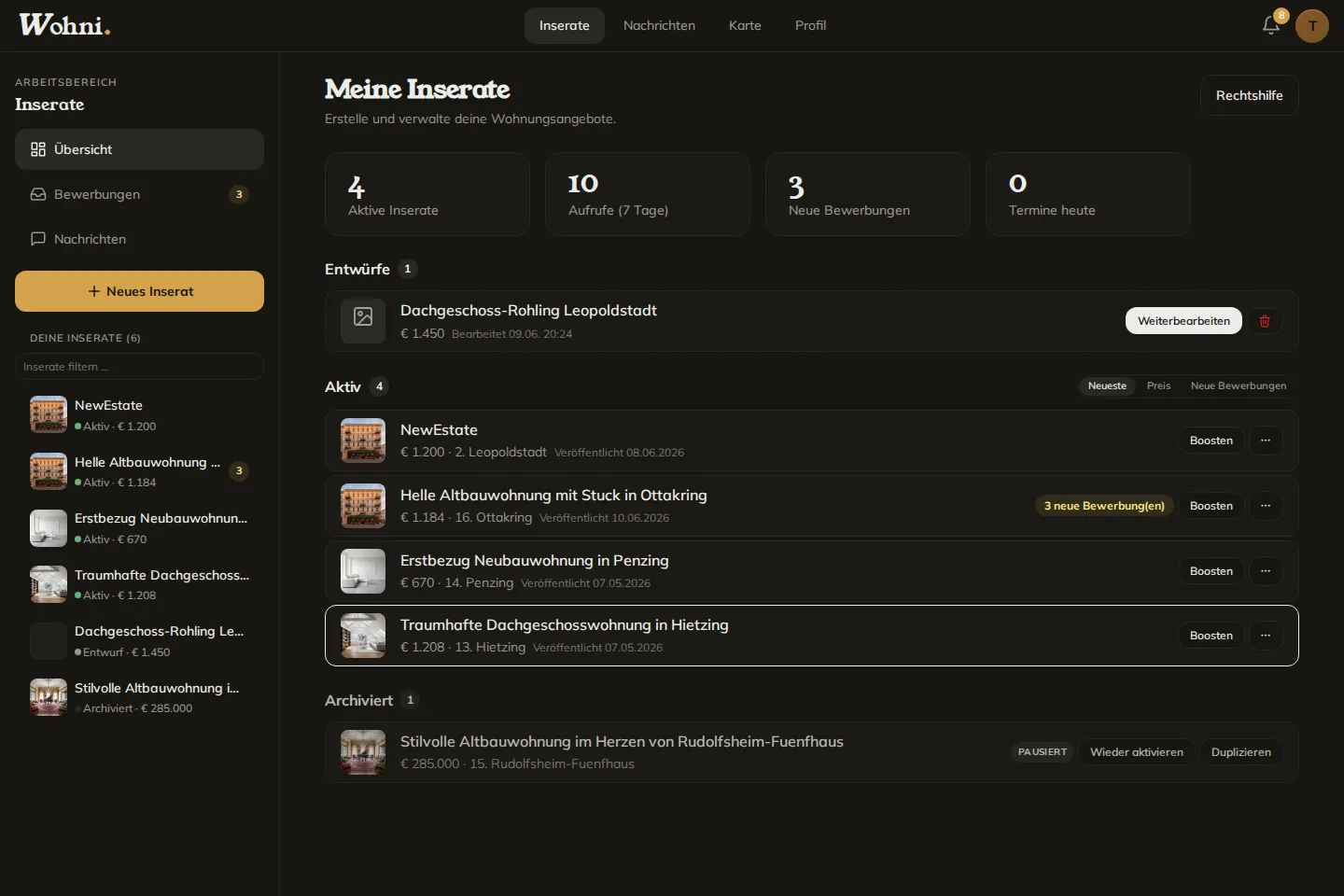Open the Profil tab

tap(810, 25)
